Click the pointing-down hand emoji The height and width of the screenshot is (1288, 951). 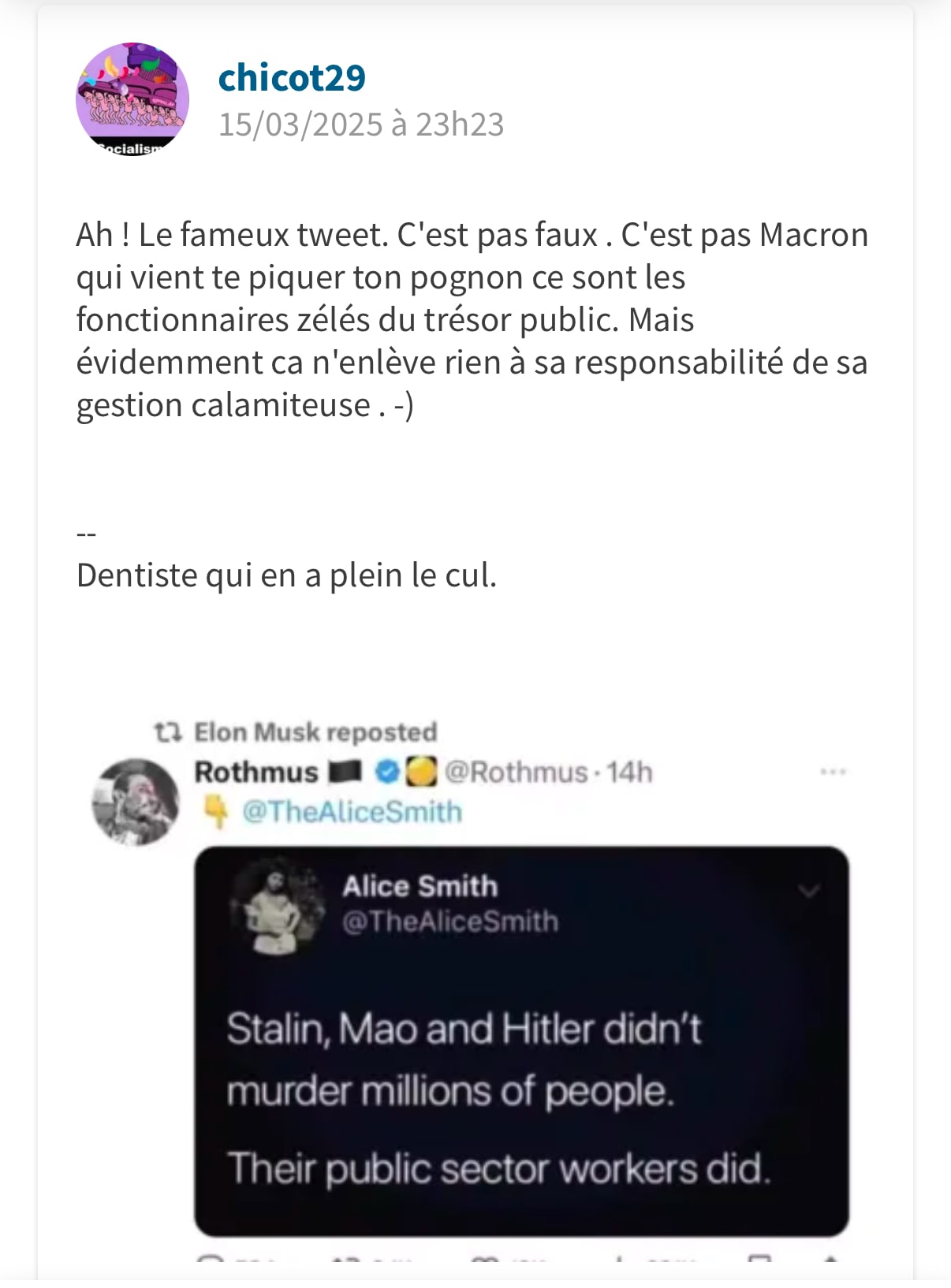215,811
